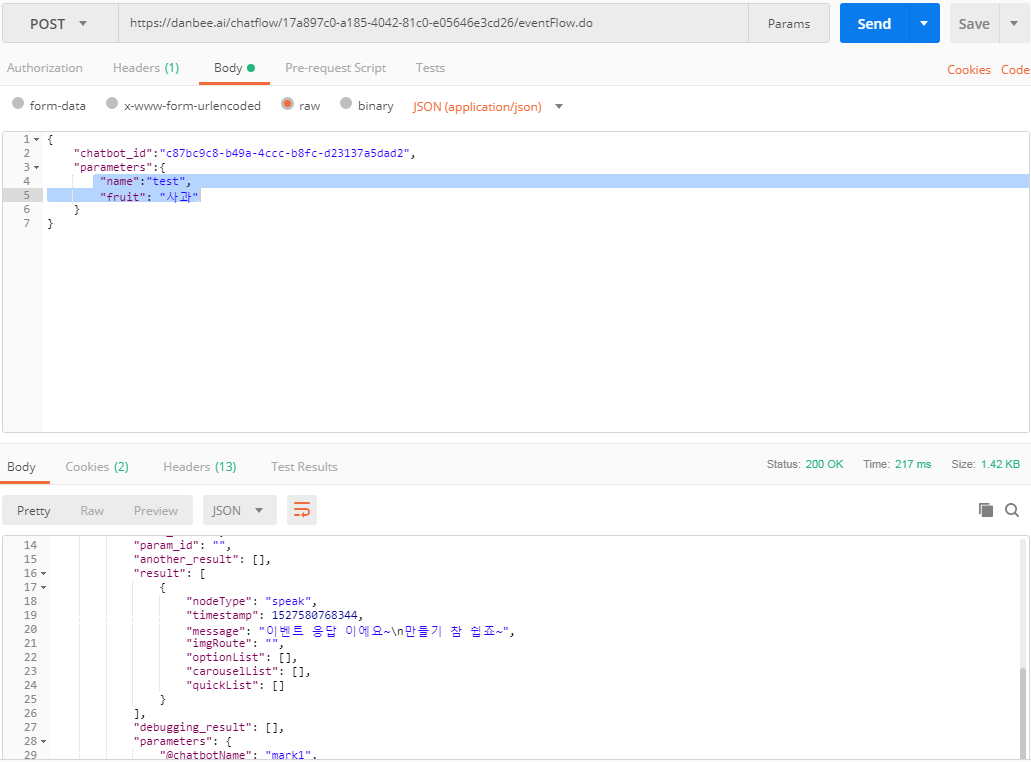Send the request

[874, 24]
